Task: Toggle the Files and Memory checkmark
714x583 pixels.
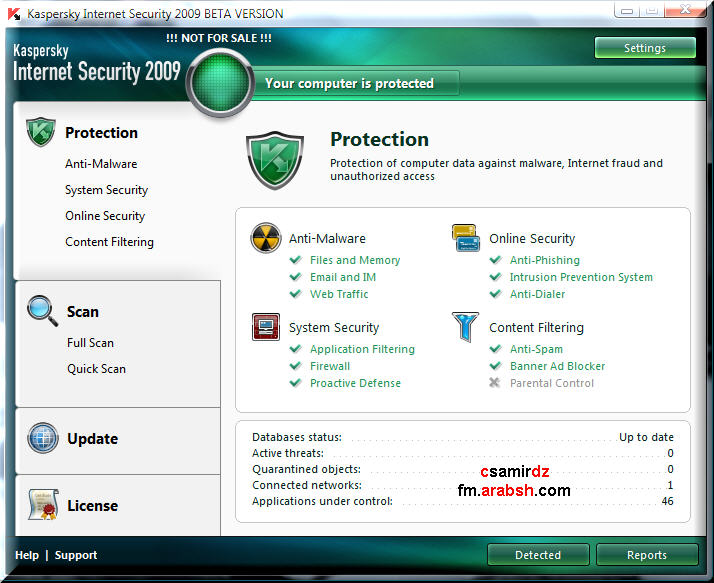Action: pos(296,260)
